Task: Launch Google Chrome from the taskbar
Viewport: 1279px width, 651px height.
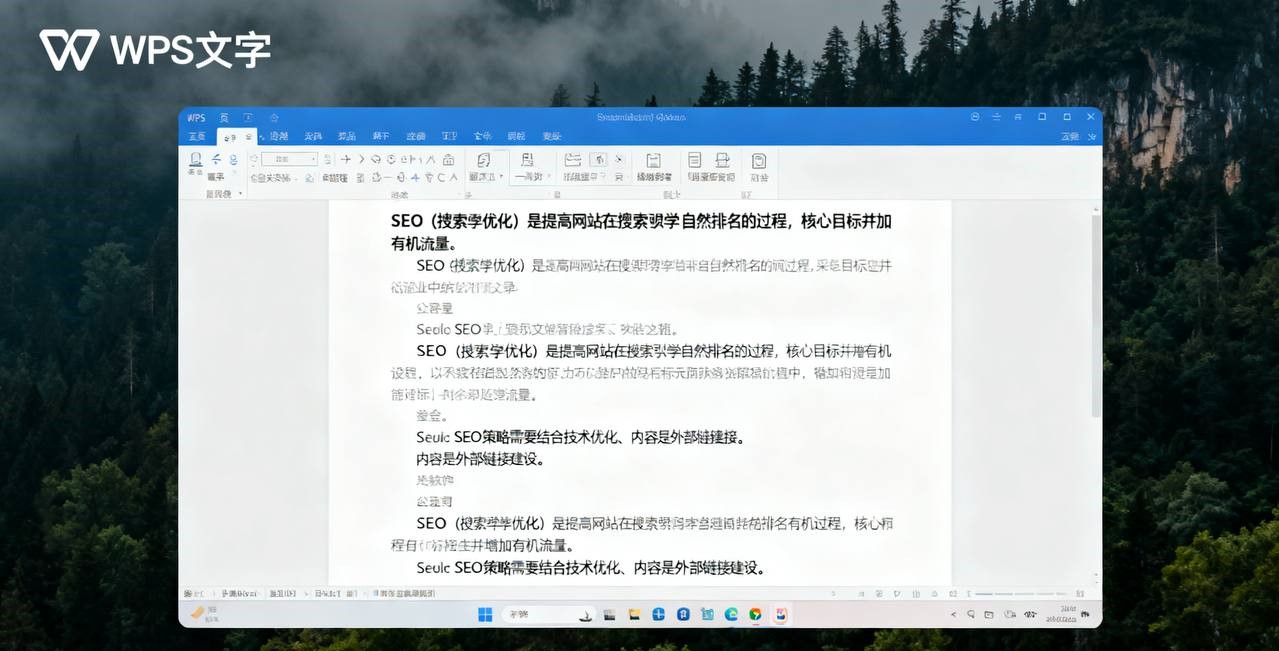Action: (x=754, y=613)
